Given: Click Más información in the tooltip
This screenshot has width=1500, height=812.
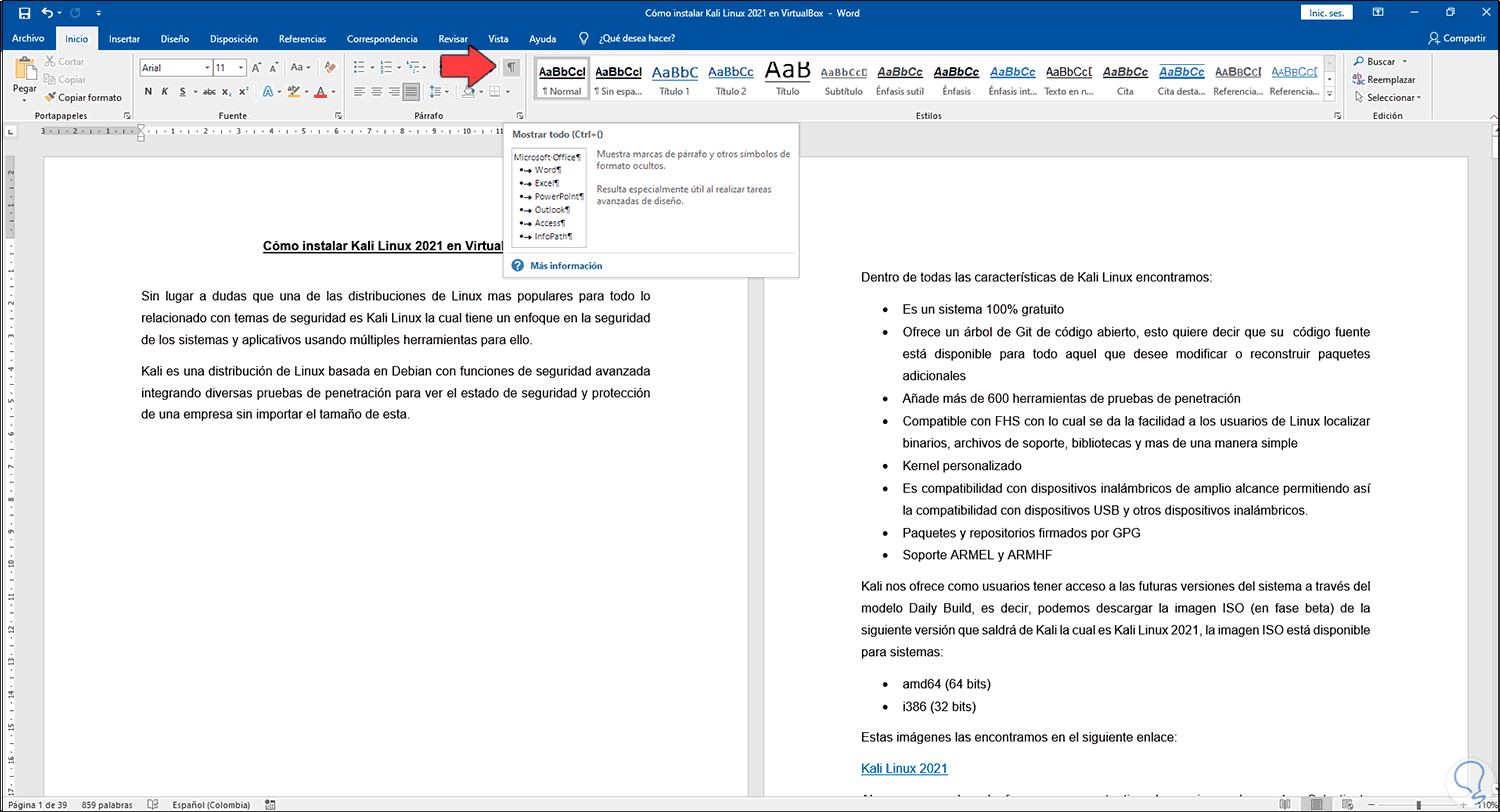Looking at the screenshot, I should (566, 266).
